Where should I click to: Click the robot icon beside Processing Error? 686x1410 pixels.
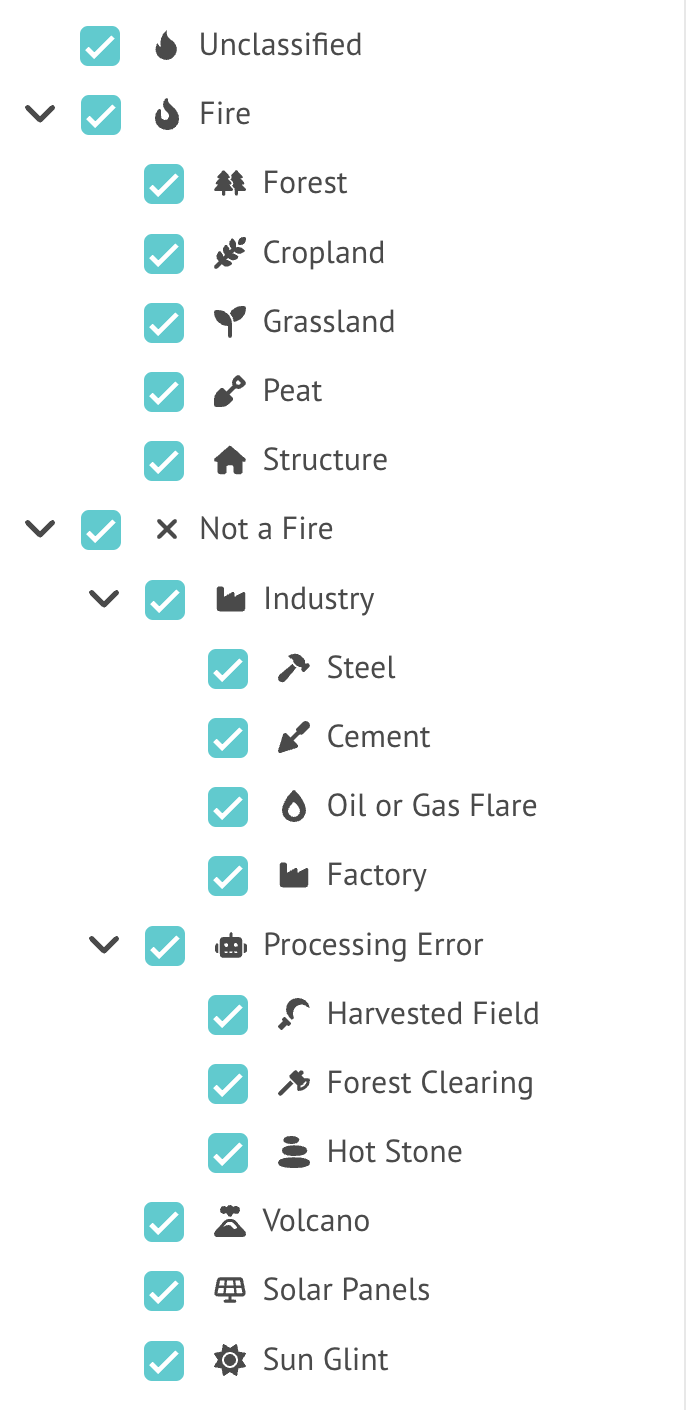[229, 944]
